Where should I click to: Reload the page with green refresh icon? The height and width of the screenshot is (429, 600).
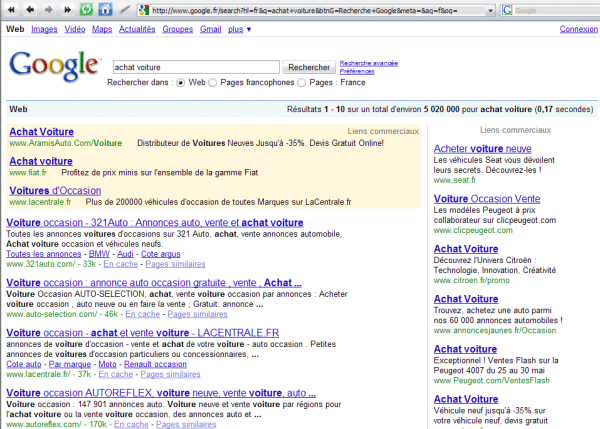[x=86, y=10]
